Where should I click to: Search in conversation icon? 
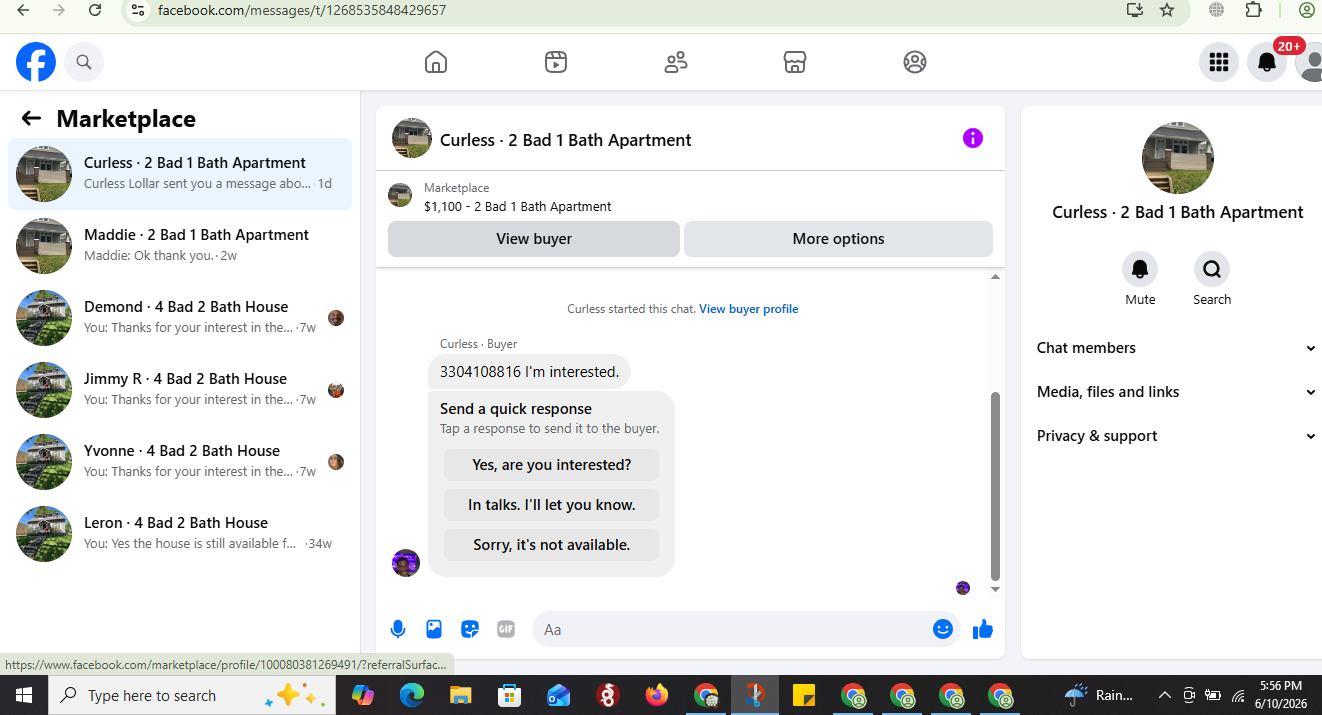tap(1212, 269)
